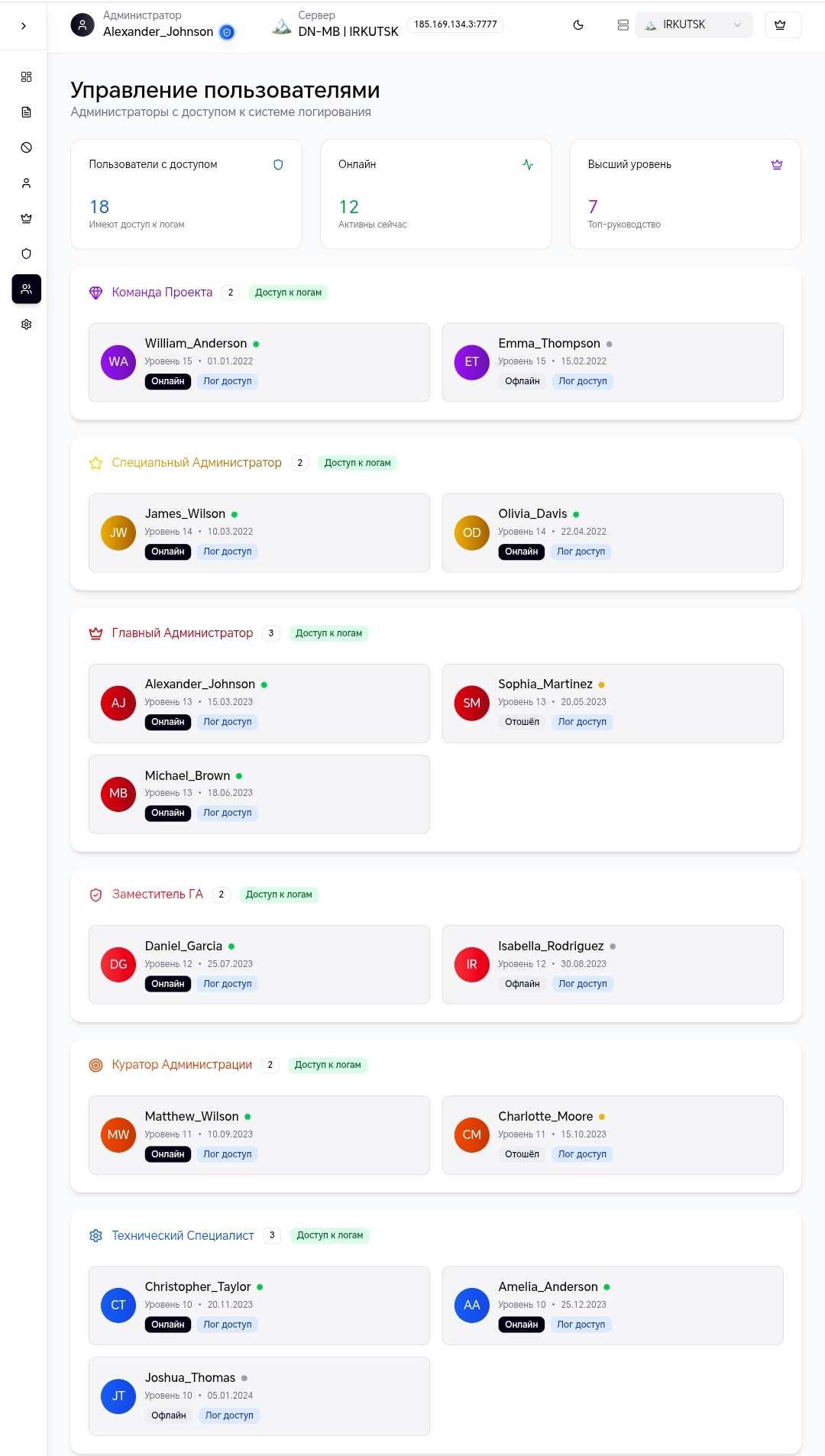Open the settings gear icon in sidebar
Screen dimensions: 825x1456
pos(26,325)
